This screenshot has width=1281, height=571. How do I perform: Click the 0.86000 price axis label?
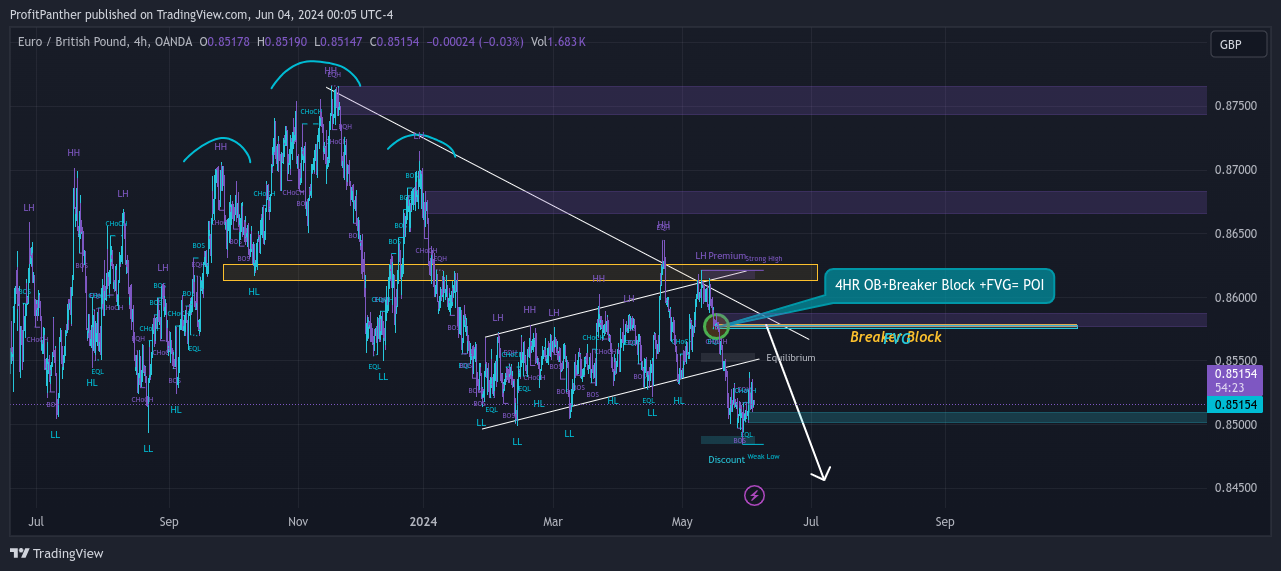[1235, 298]
